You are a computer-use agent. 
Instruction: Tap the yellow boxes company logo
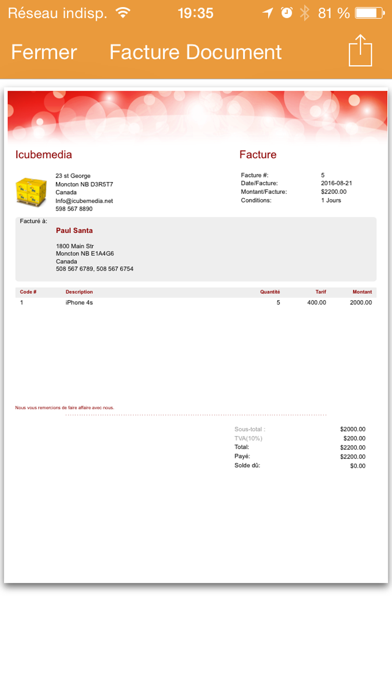pos(31,192)
